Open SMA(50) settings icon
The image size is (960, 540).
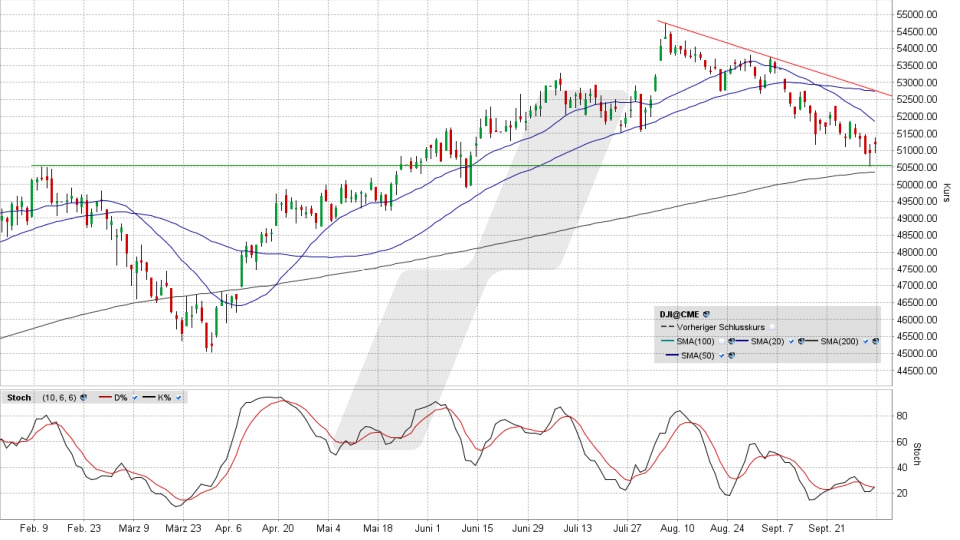coord(731,355)
